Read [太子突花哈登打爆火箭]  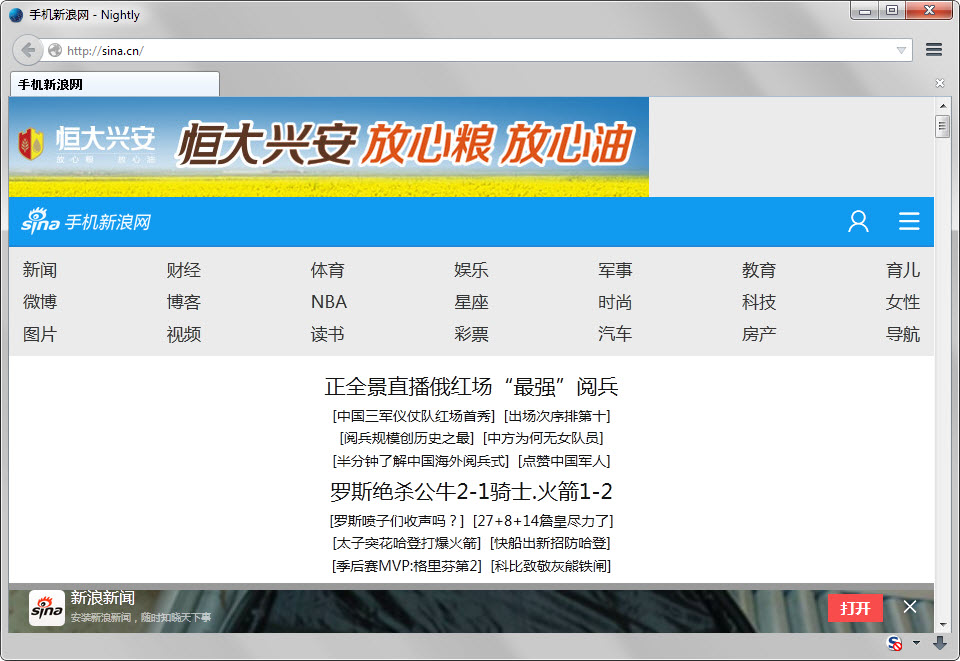[x=407, y=543]
